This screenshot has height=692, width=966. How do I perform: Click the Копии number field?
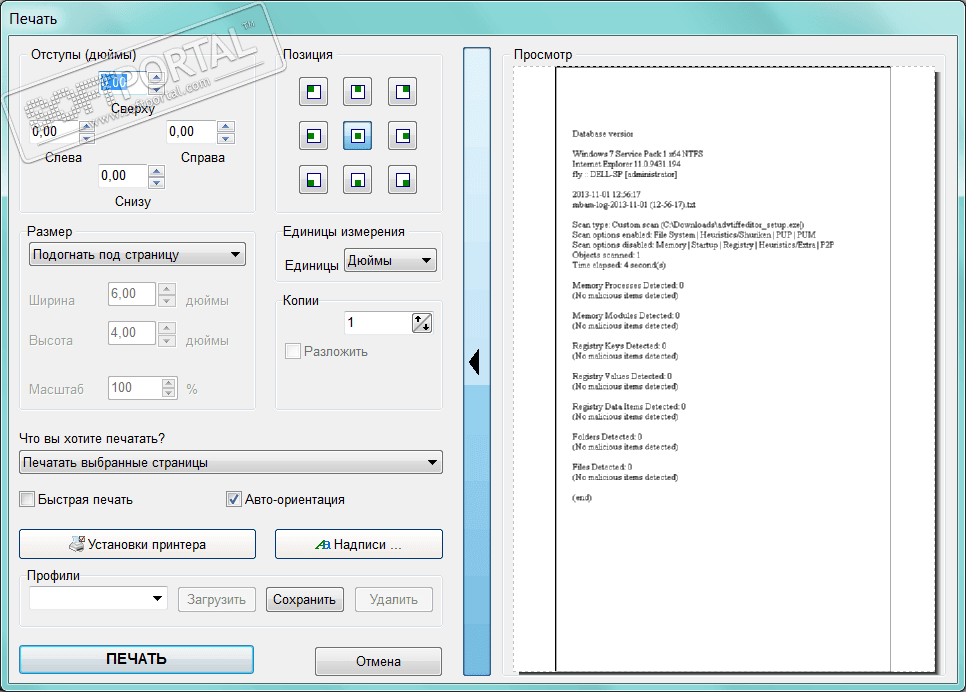pyautogui.click(x=378, y=323)
